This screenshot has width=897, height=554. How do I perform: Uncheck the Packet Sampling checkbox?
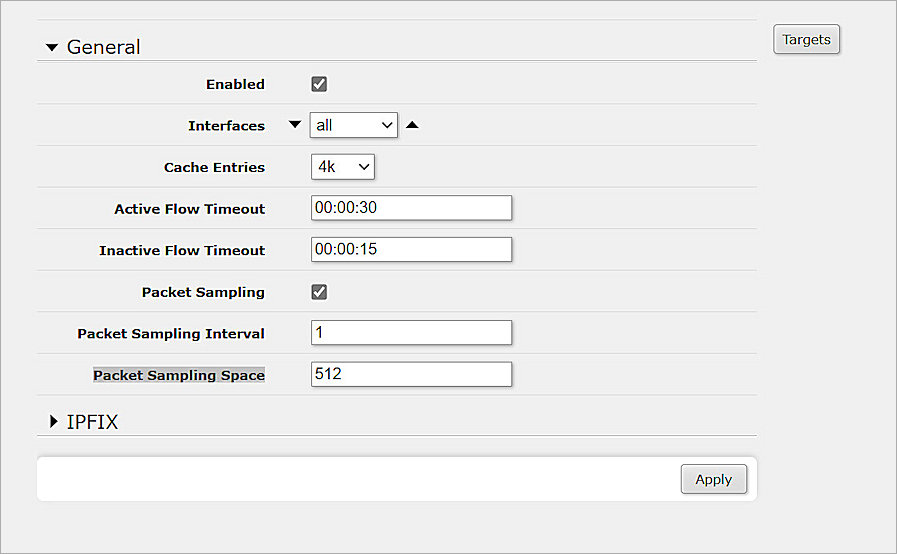pyautogui.click(x=320, y=292)
